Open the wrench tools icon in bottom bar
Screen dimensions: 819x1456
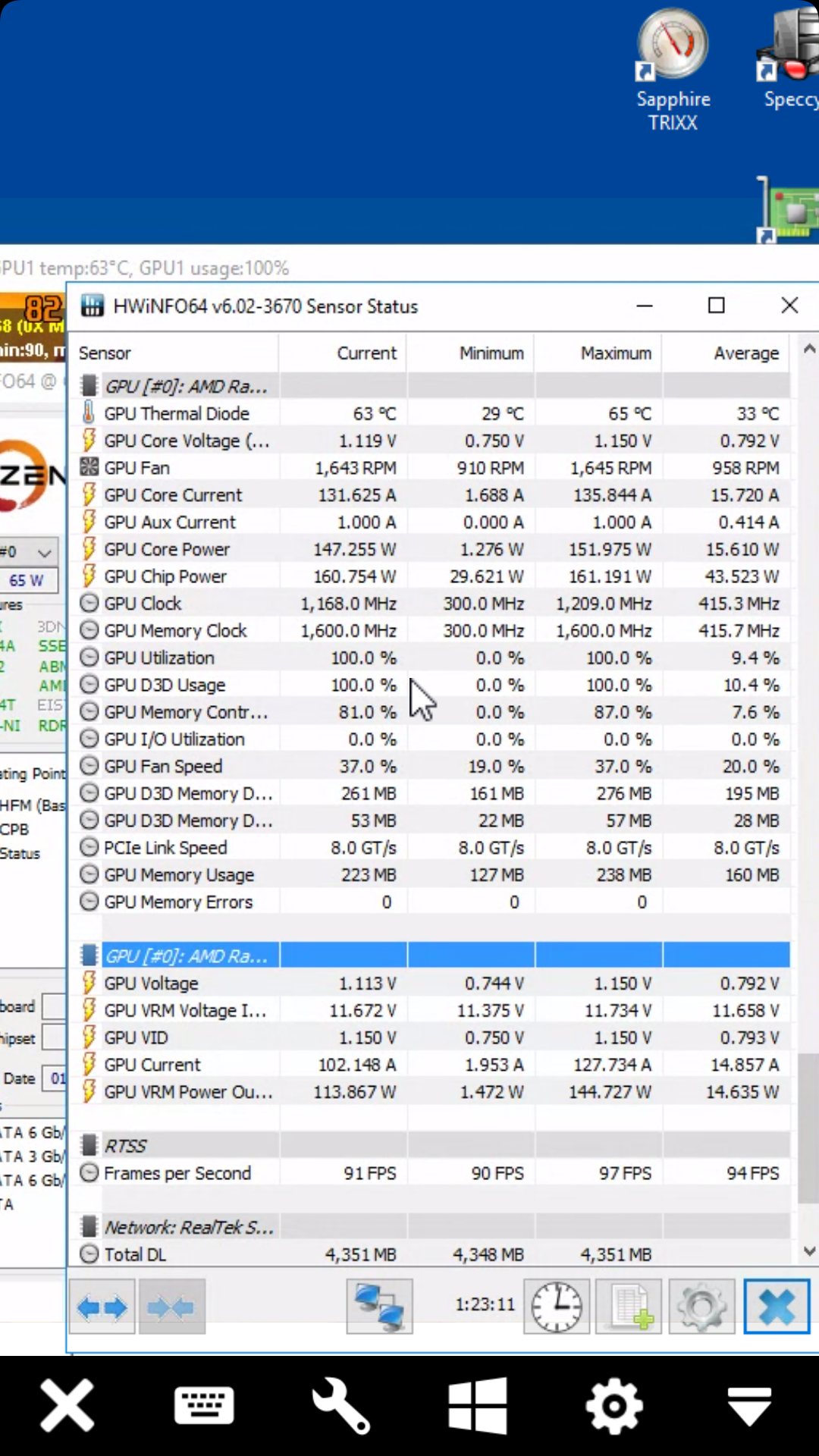340,1406
